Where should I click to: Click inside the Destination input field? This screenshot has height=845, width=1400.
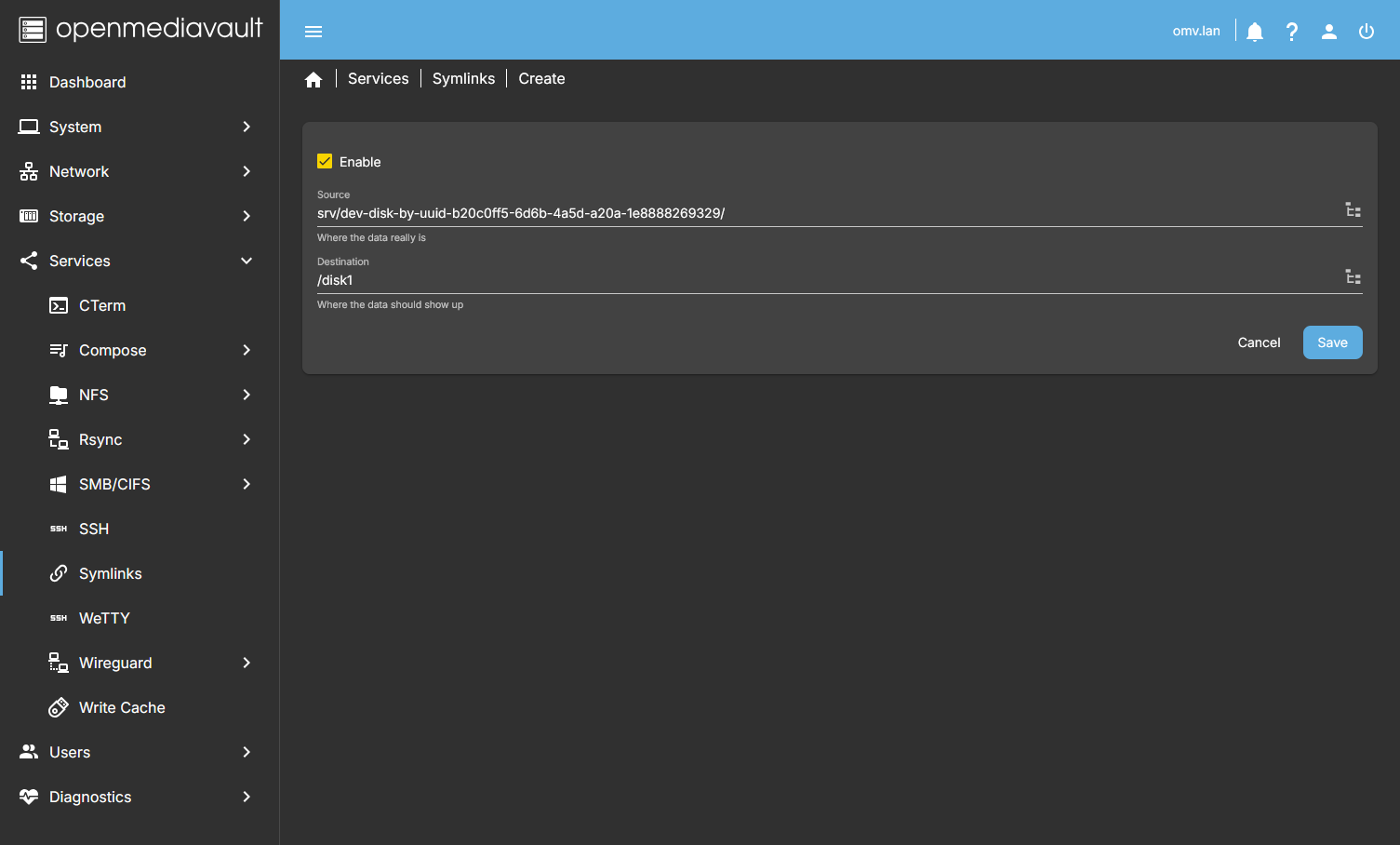click(651, 279)
